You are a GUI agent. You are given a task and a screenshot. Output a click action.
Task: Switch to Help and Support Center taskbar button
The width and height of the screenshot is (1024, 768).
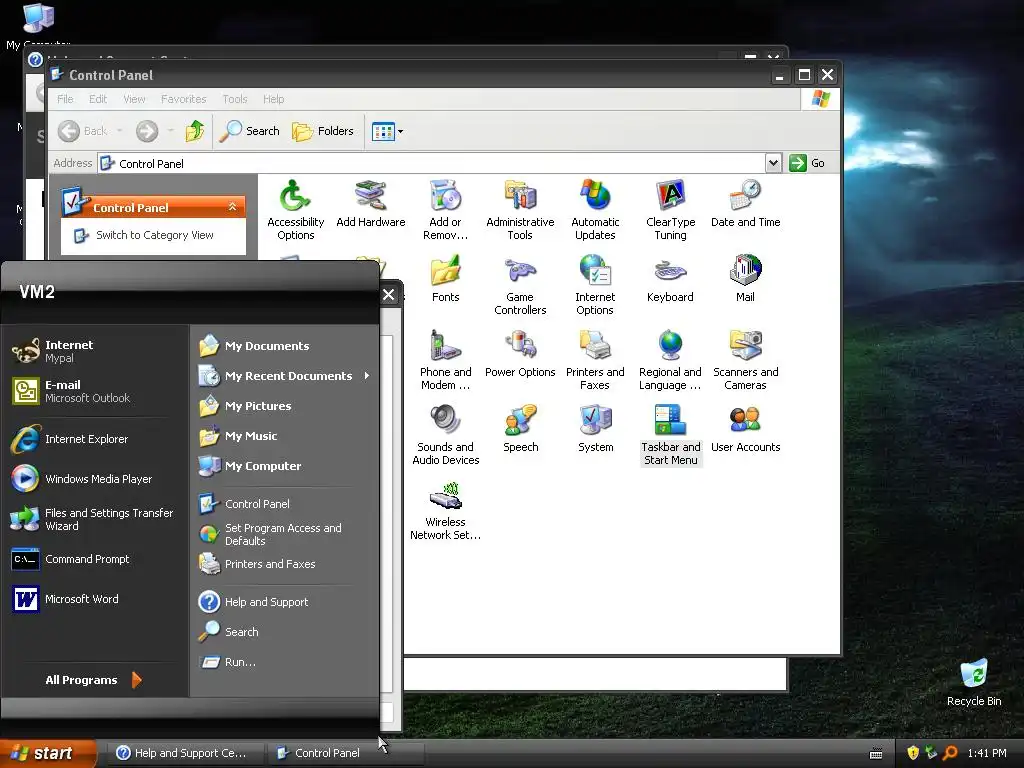pos(184,753)
